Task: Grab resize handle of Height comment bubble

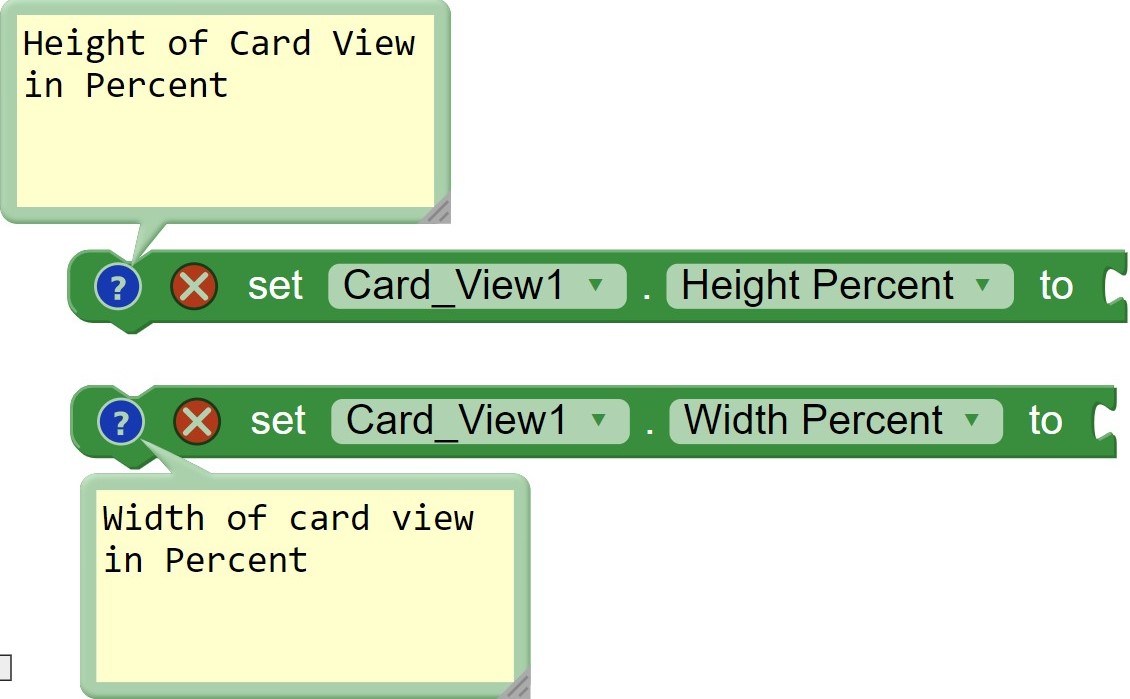Action: pos(437,210)
